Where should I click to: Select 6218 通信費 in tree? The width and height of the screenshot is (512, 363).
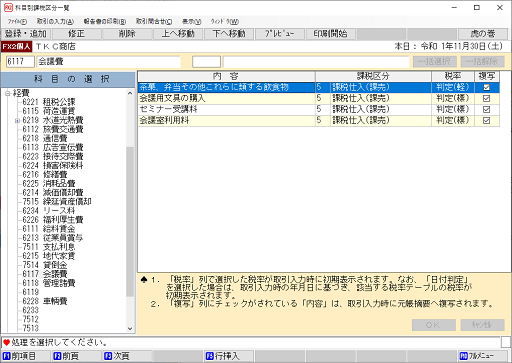pos(45,138)
